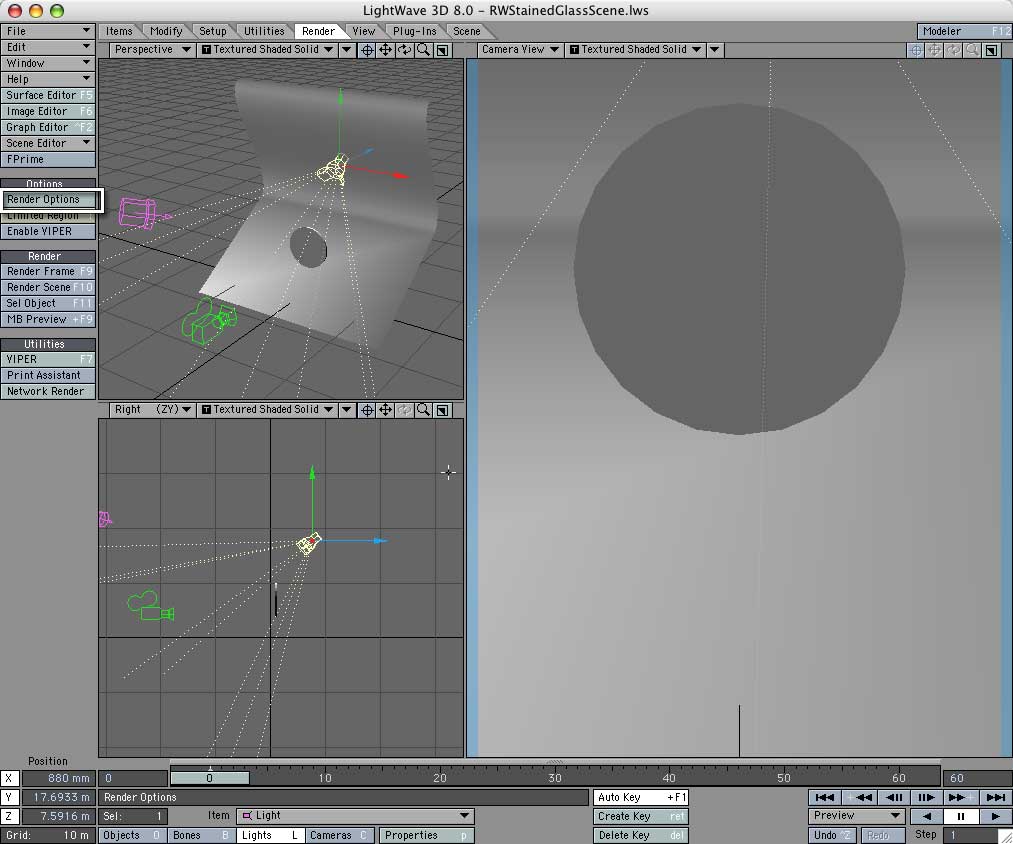1013x844 pixels.
Task: Click the Render Options button
Action: pos(48,200)
